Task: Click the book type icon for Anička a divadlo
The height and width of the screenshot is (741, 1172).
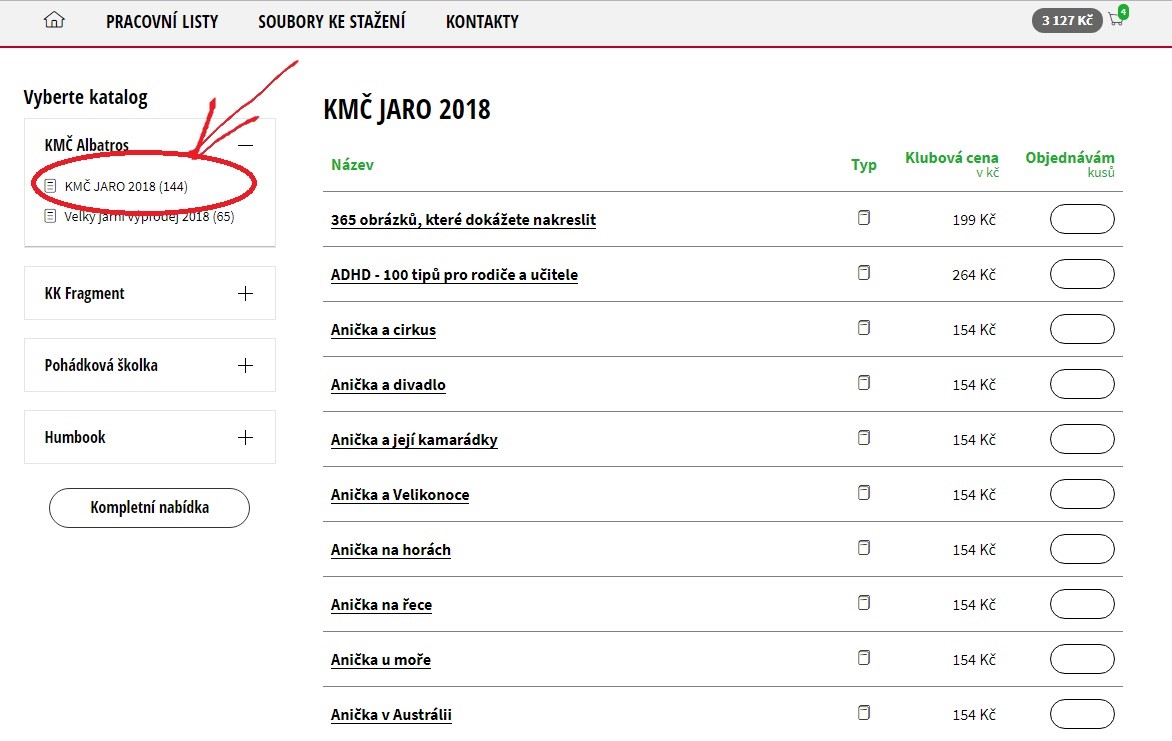Action: coord(863,383)
